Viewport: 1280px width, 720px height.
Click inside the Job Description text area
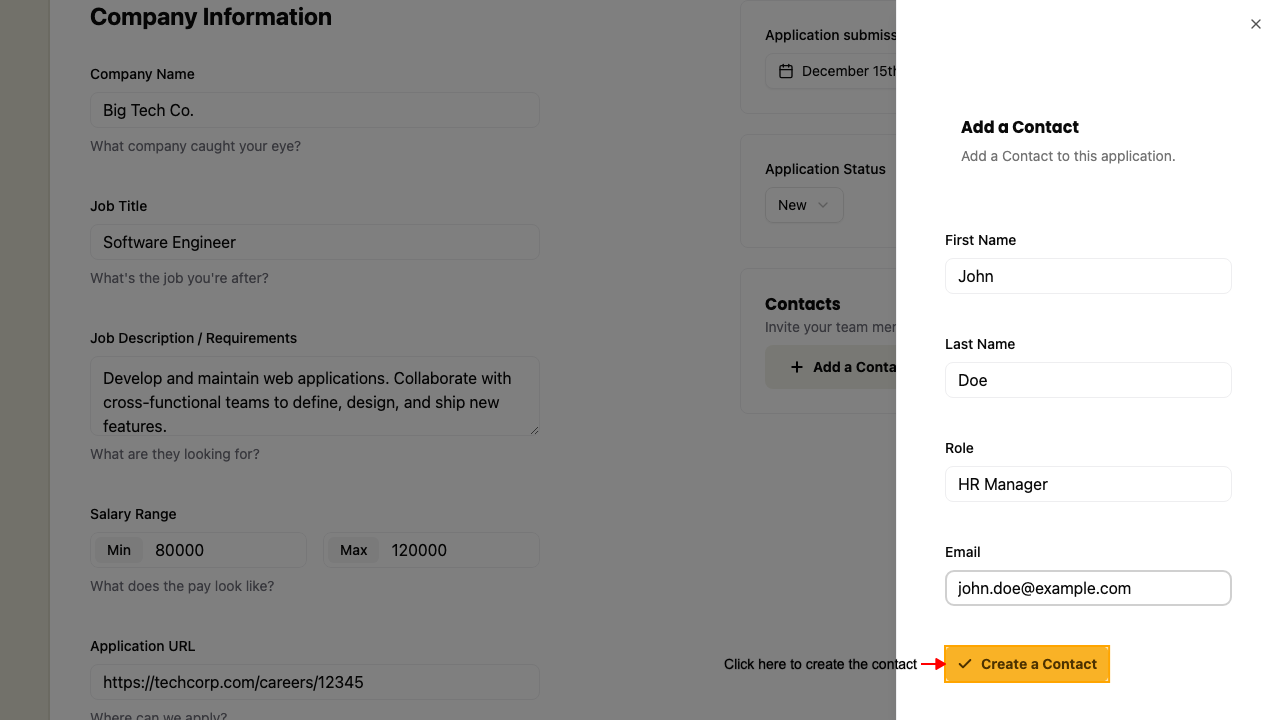315,396
